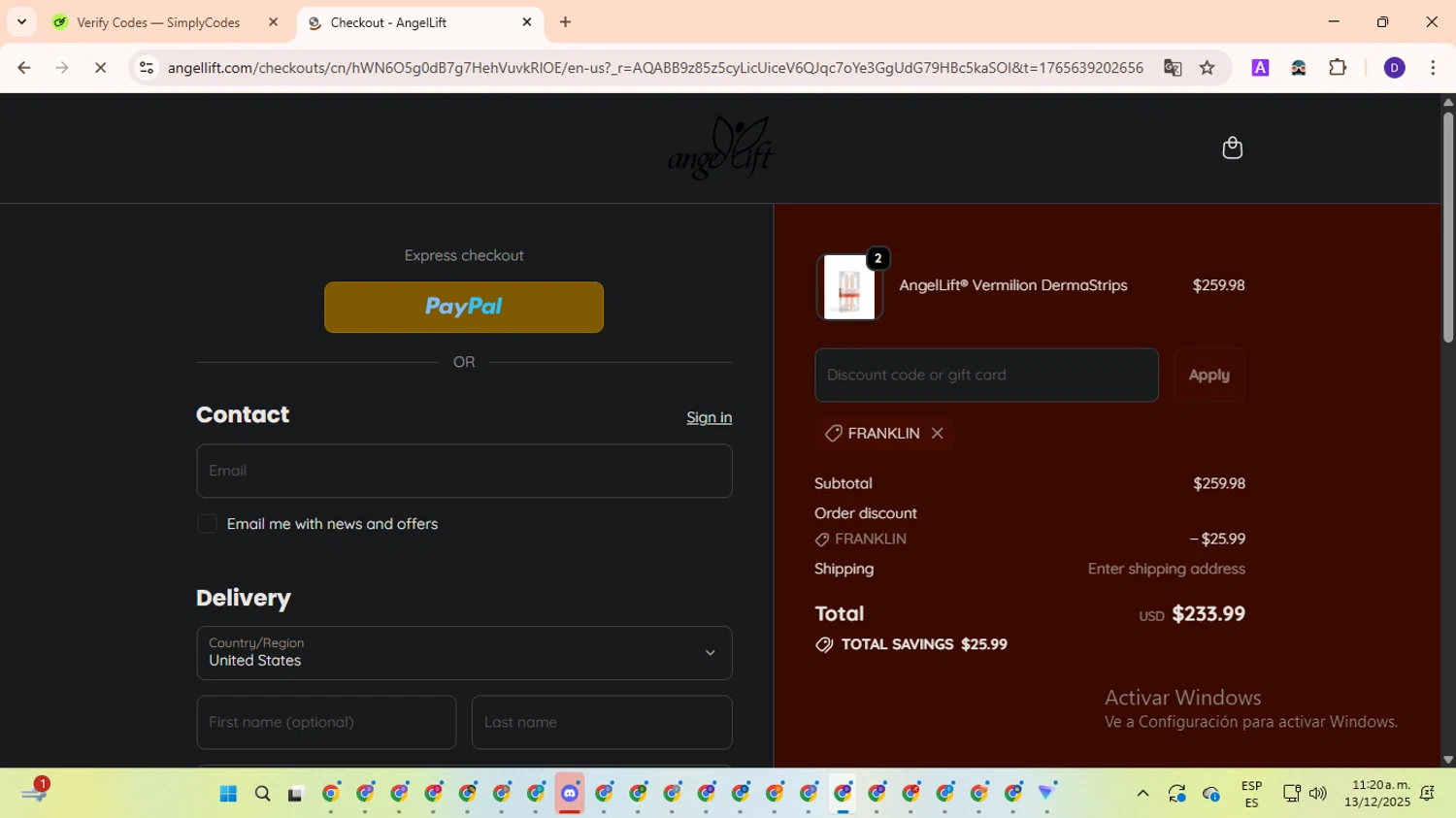The height and width of the screenshot is (818, 1456).
Task: Click the Total $233.99 amount
Action: pos(1208,614)
